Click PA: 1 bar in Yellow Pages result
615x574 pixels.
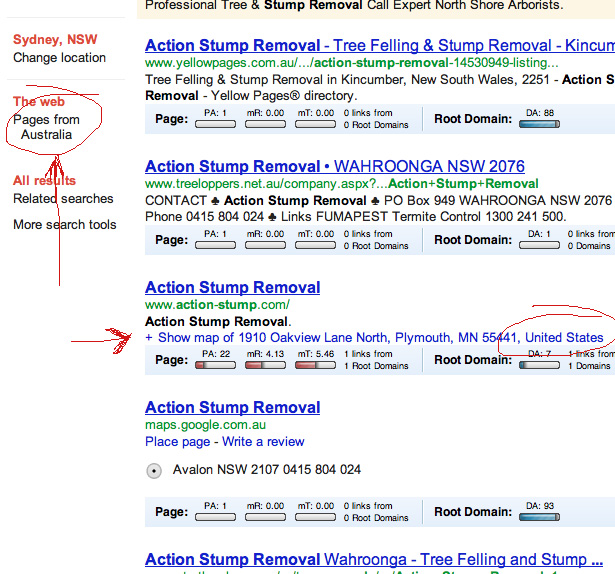point(215,124)
